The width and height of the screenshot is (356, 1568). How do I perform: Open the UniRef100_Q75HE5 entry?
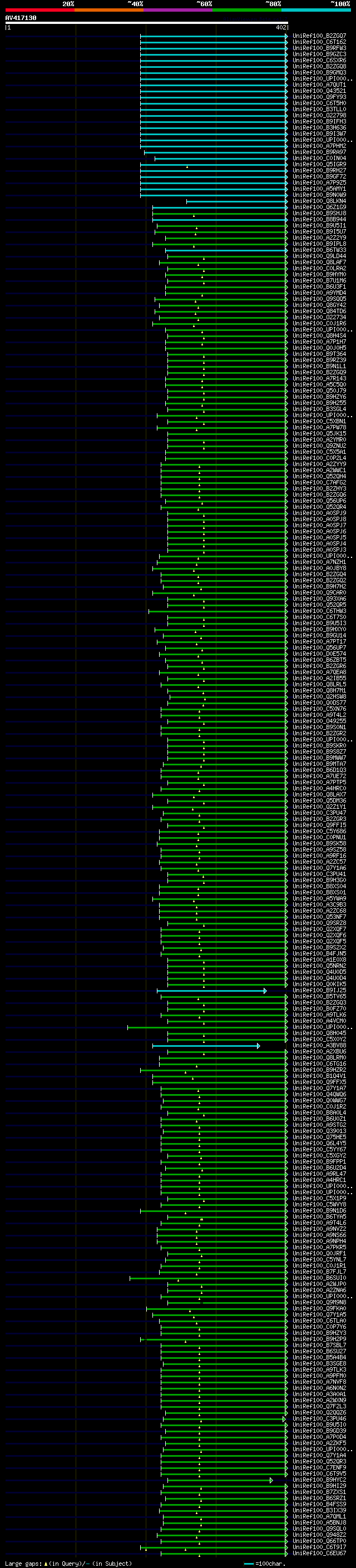tap(319, 1137)
